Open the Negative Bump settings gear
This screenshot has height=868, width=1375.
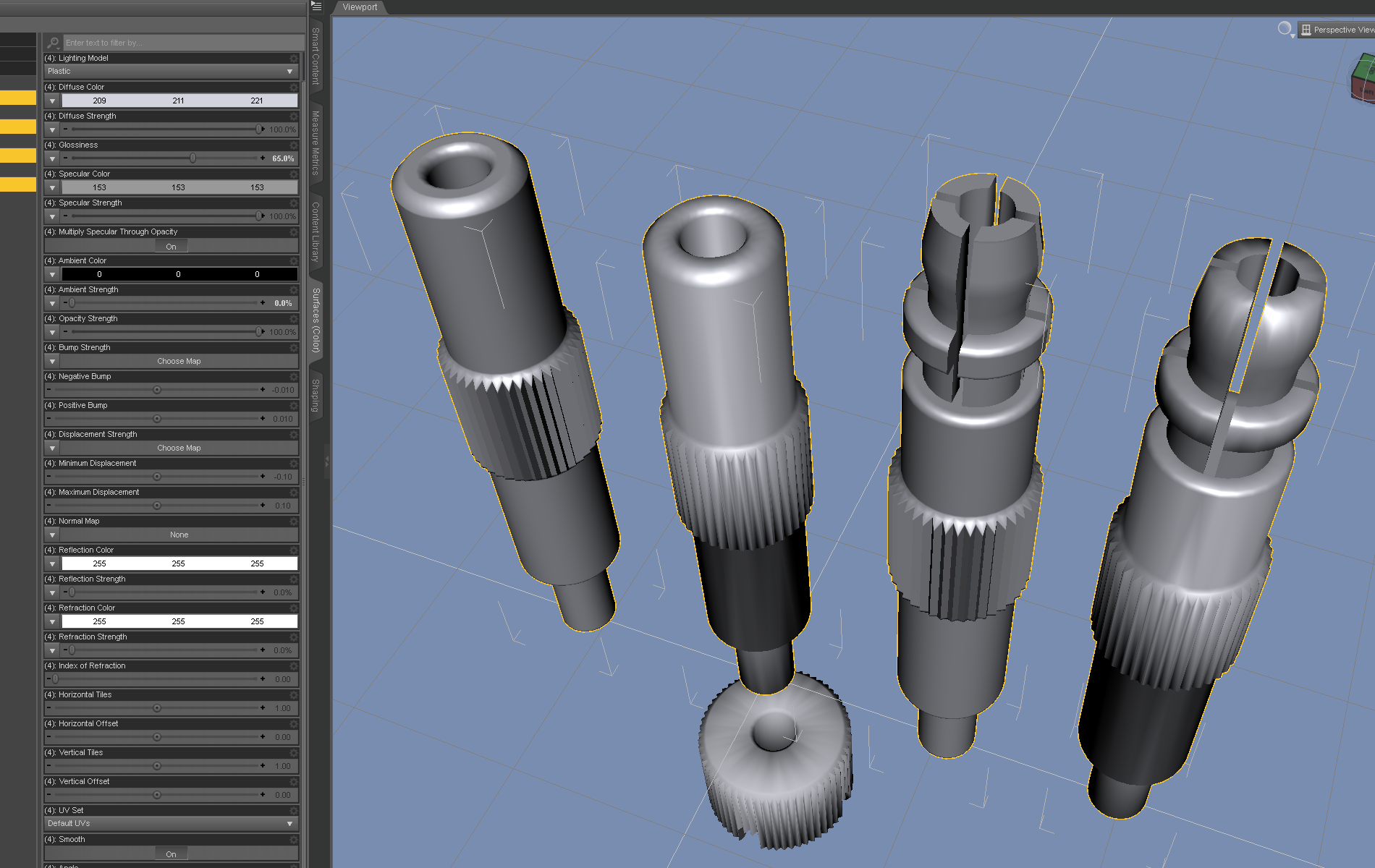[x=293, y=376]
